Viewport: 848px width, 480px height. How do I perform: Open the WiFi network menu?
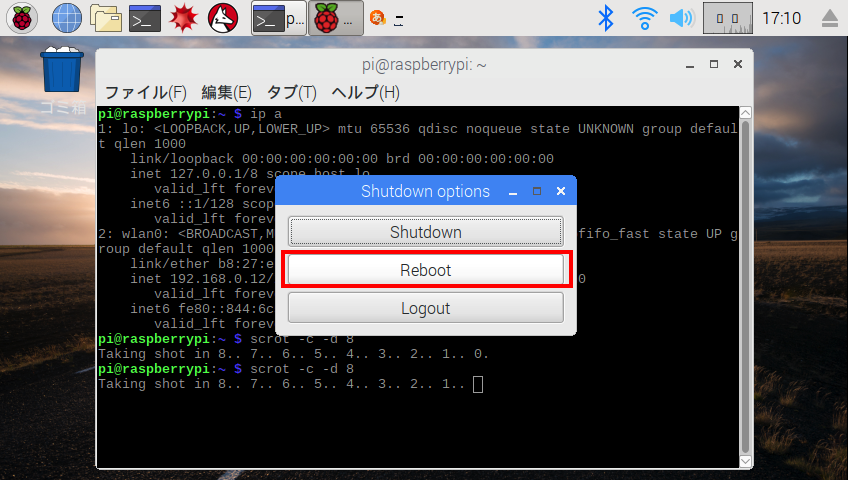pyautogui.click(x=644, y=18)
